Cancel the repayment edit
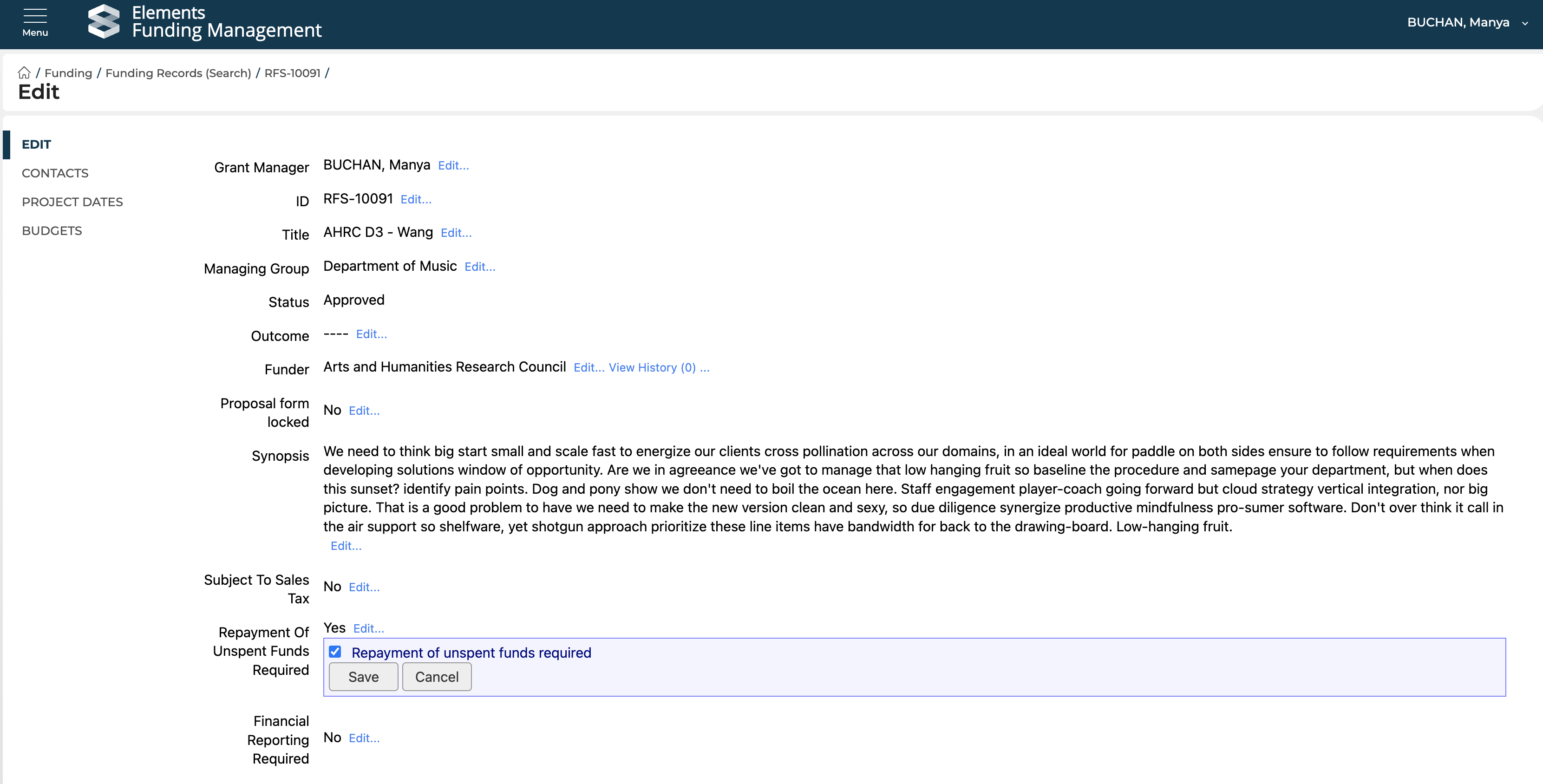 [x=436, y=677]
